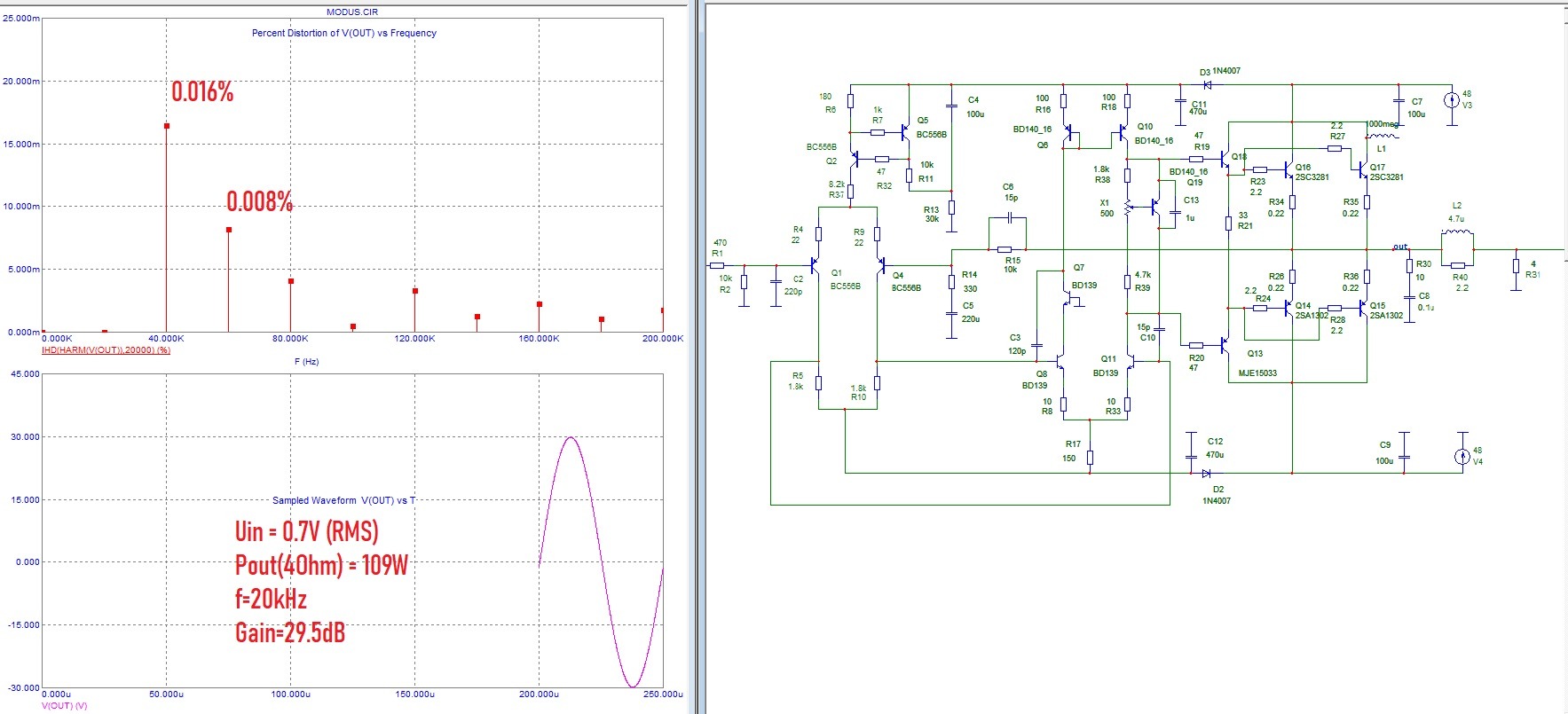Image resolution: width=1568 pixels, height=714 pixels.
Task: Select input resistor R1 470 in schematic
Action: click(717, 264)
